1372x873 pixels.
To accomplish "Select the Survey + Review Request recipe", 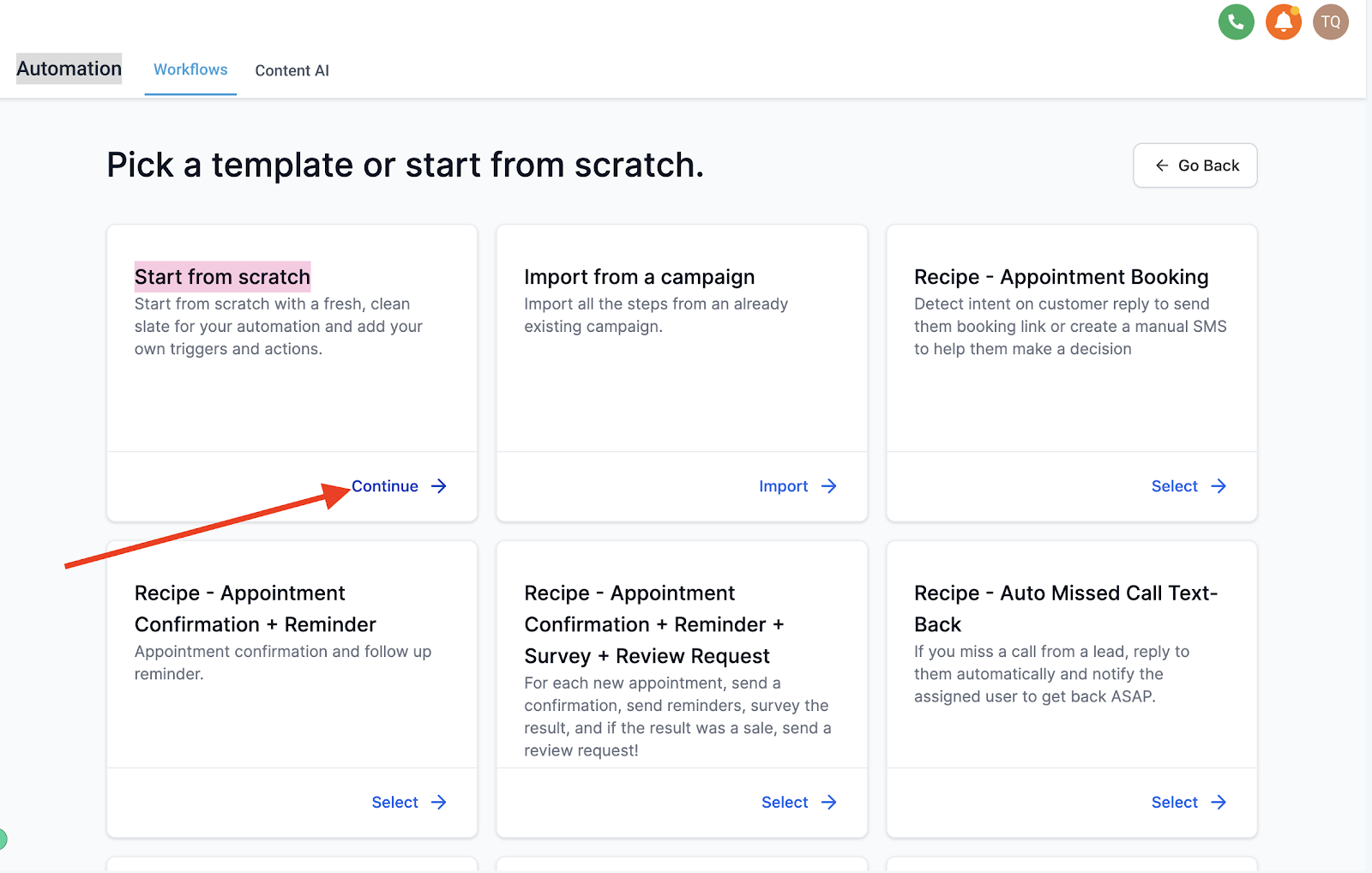I will point(799,803).
